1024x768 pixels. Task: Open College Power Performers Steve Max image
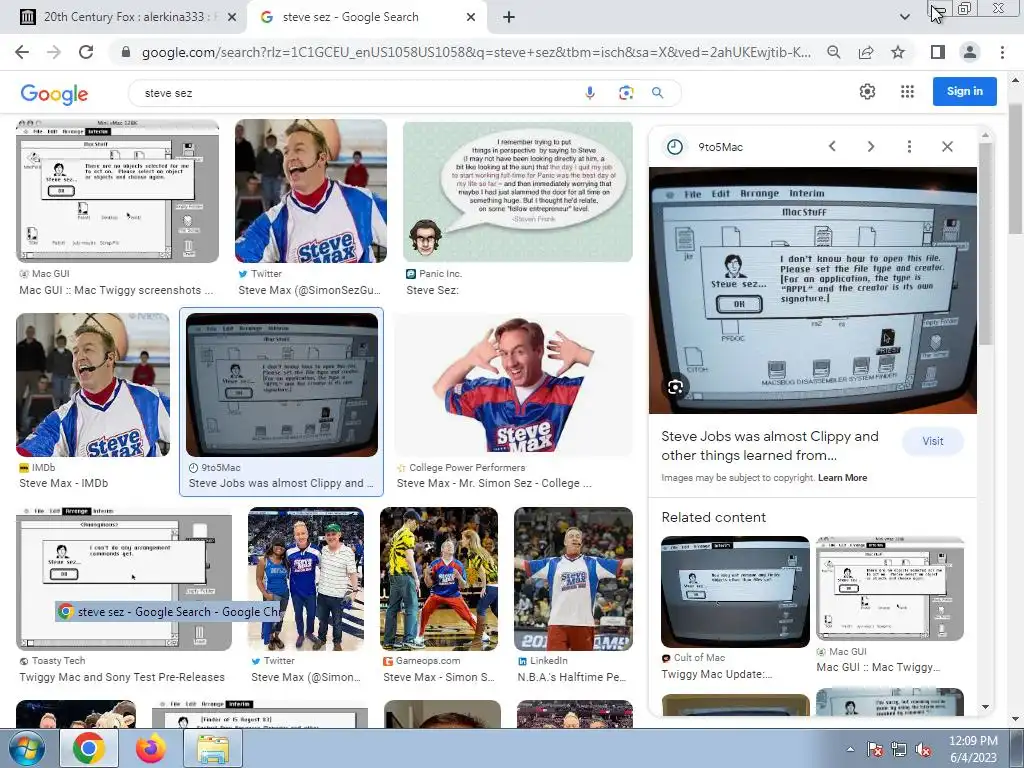pos(513,385)
